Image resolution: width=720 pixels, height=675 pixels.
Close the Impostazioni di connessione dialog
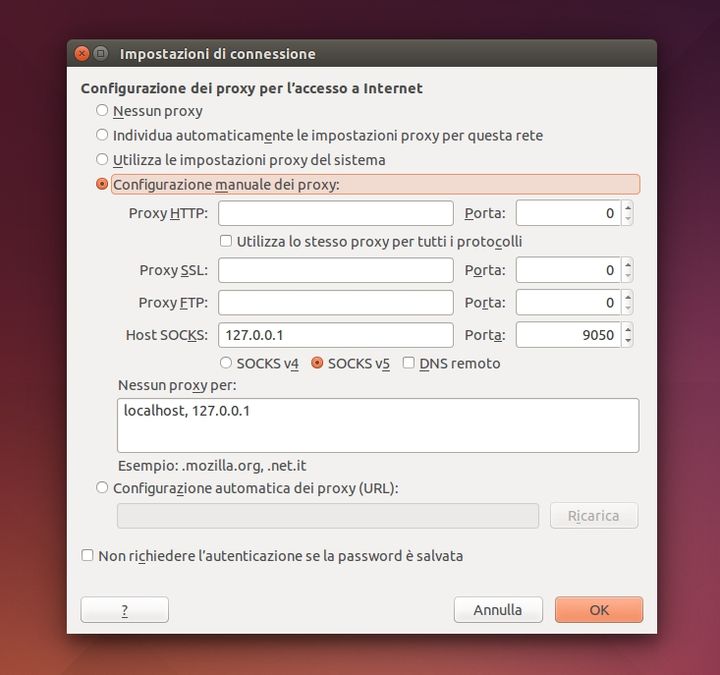[82, 54]
